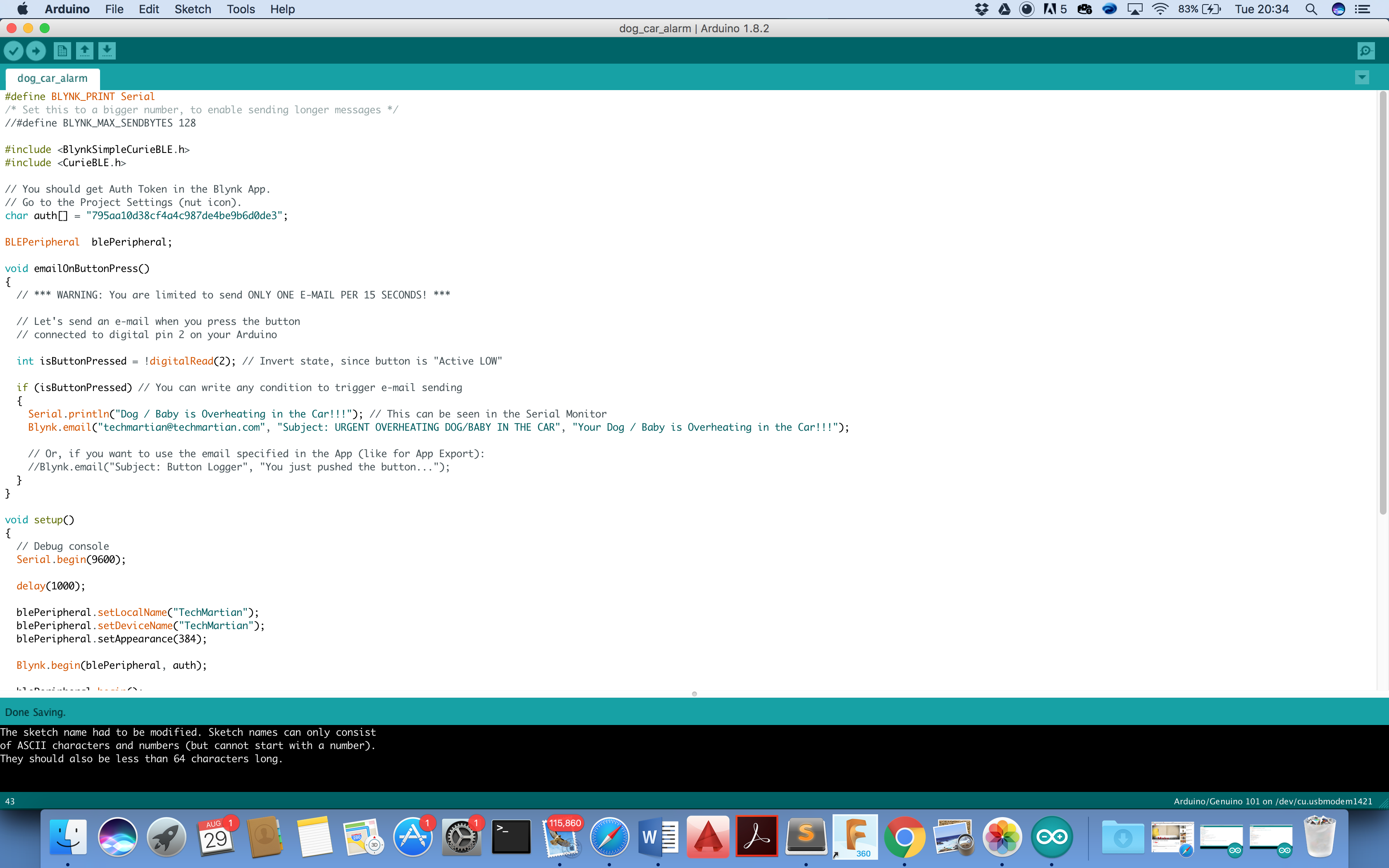Click 'void emailOnButtonPress()' line
The image size is (1389, 868).
coord(77,269)
